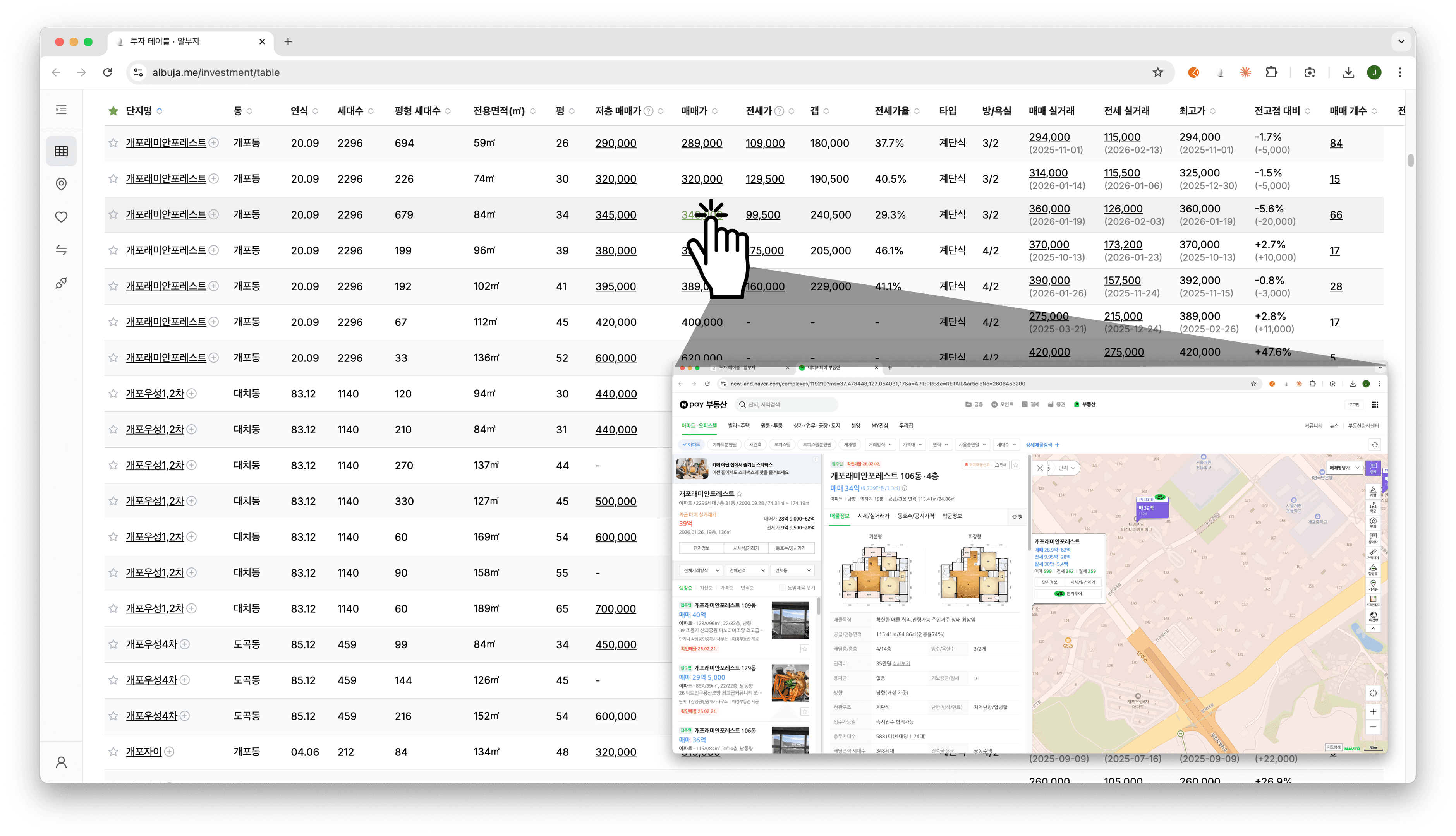Open the 개포자이 complex name link
Image resolution: width=1456 pixels, height=836 pixels.
(x=144, y=752)
